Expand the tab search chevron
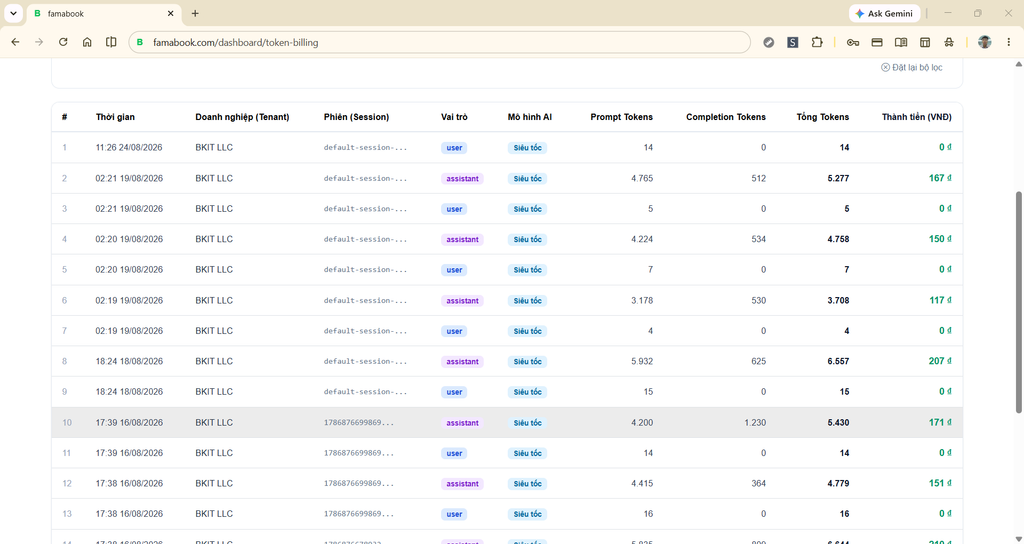This screenshot has height=544, width=1024. (13, 13)
